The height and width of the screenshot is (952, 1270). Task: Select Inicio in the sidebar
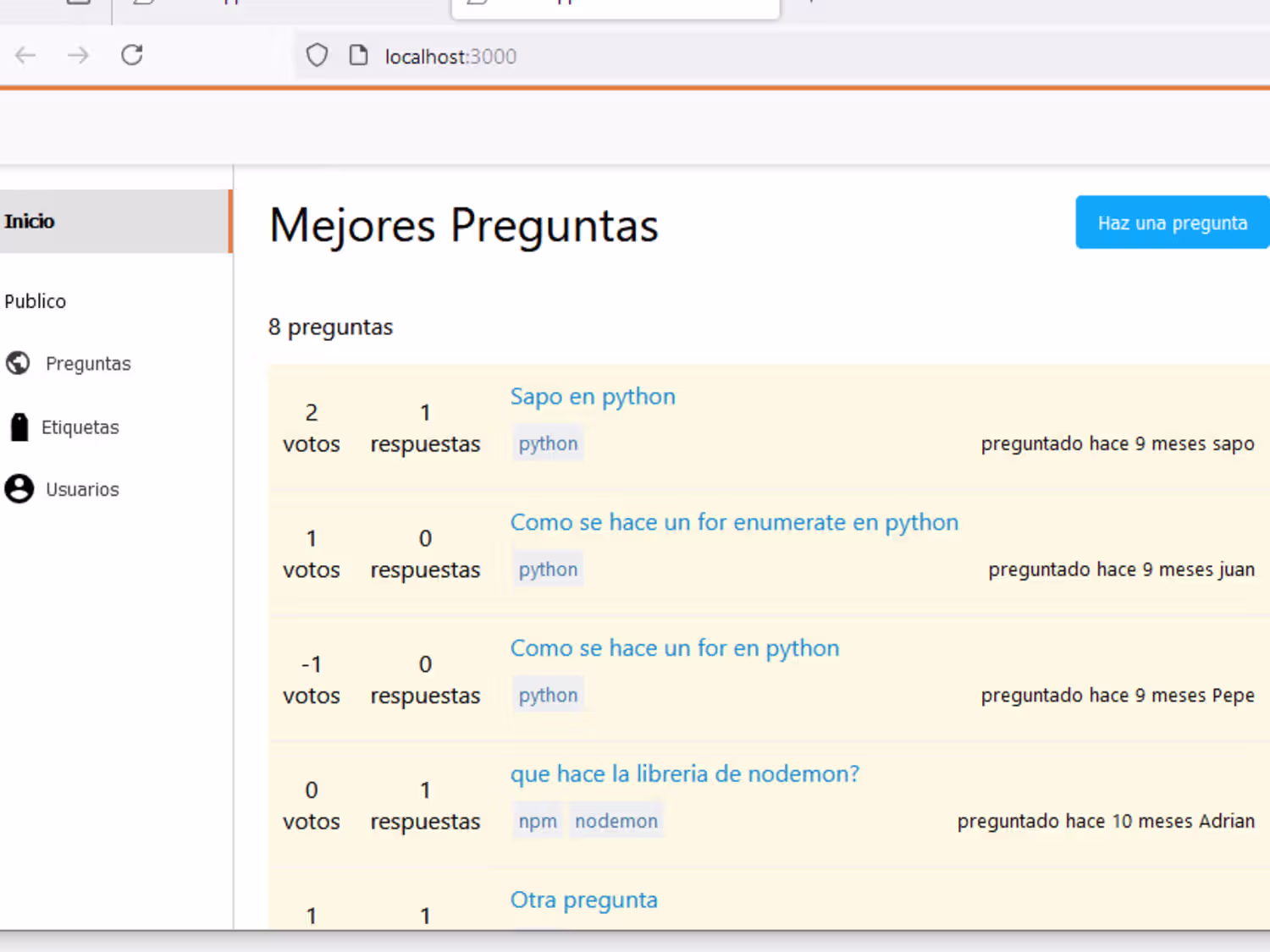[x=30, y=222]
